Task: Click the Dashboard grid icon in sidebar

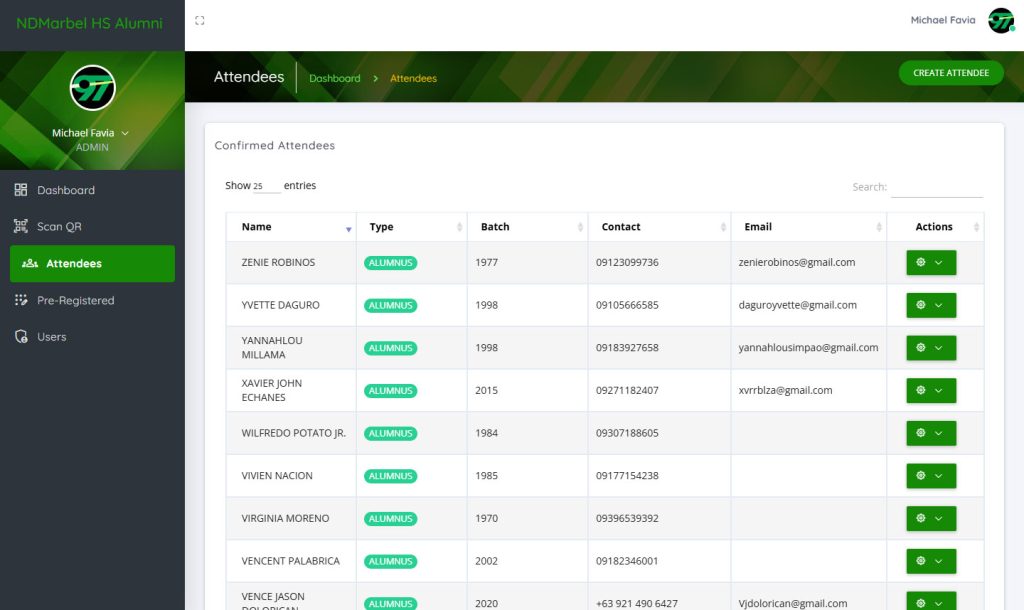Action: coord(21,190)
